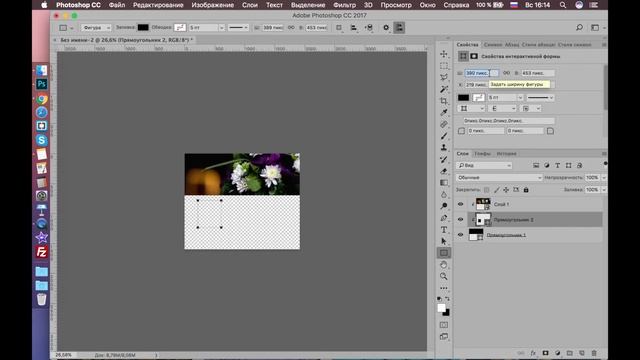Open path alignment options in options bar

(354, 27)
